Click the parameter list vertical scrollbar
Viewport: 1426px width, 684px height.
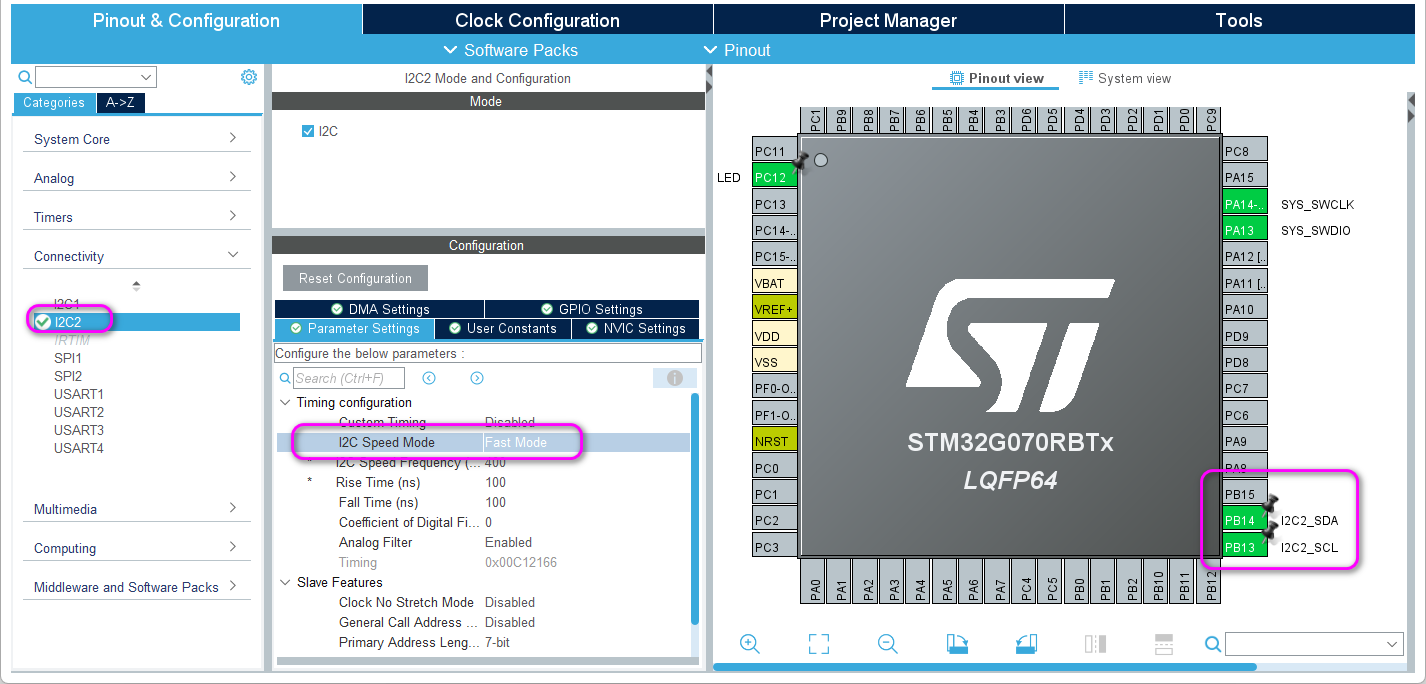[x=695, y=509]
